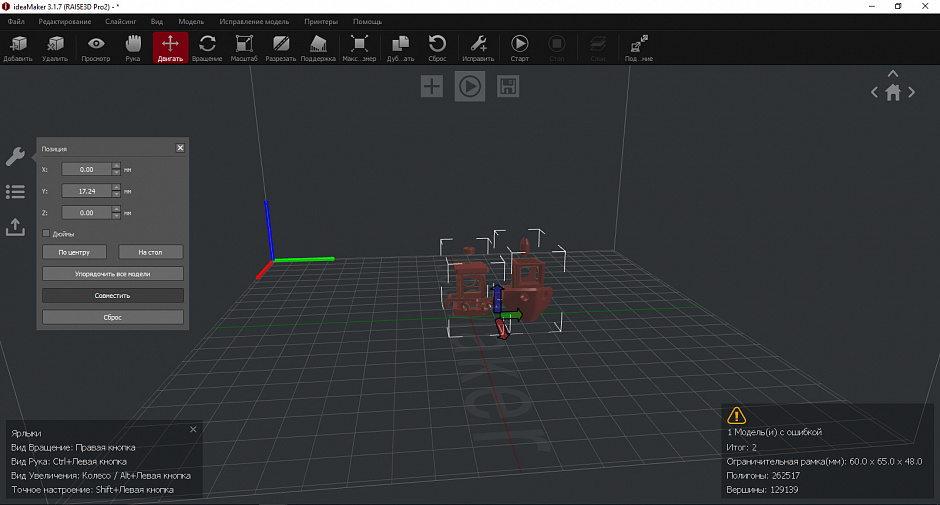Open the Поддержка (Support) tool

coord(318,47)
